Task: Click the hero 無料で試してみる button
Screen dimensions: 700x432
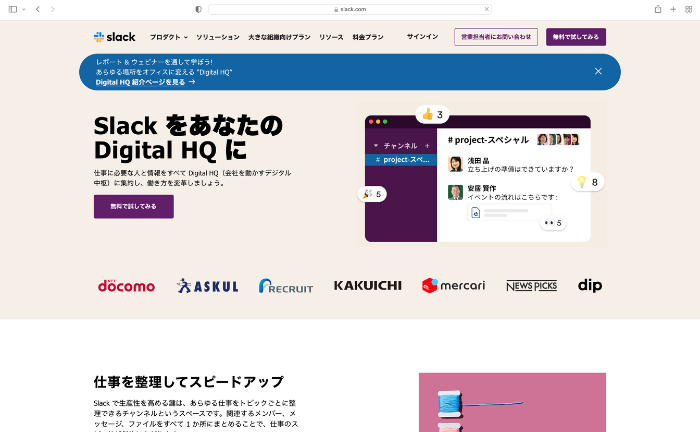Action: click(133, 206)
